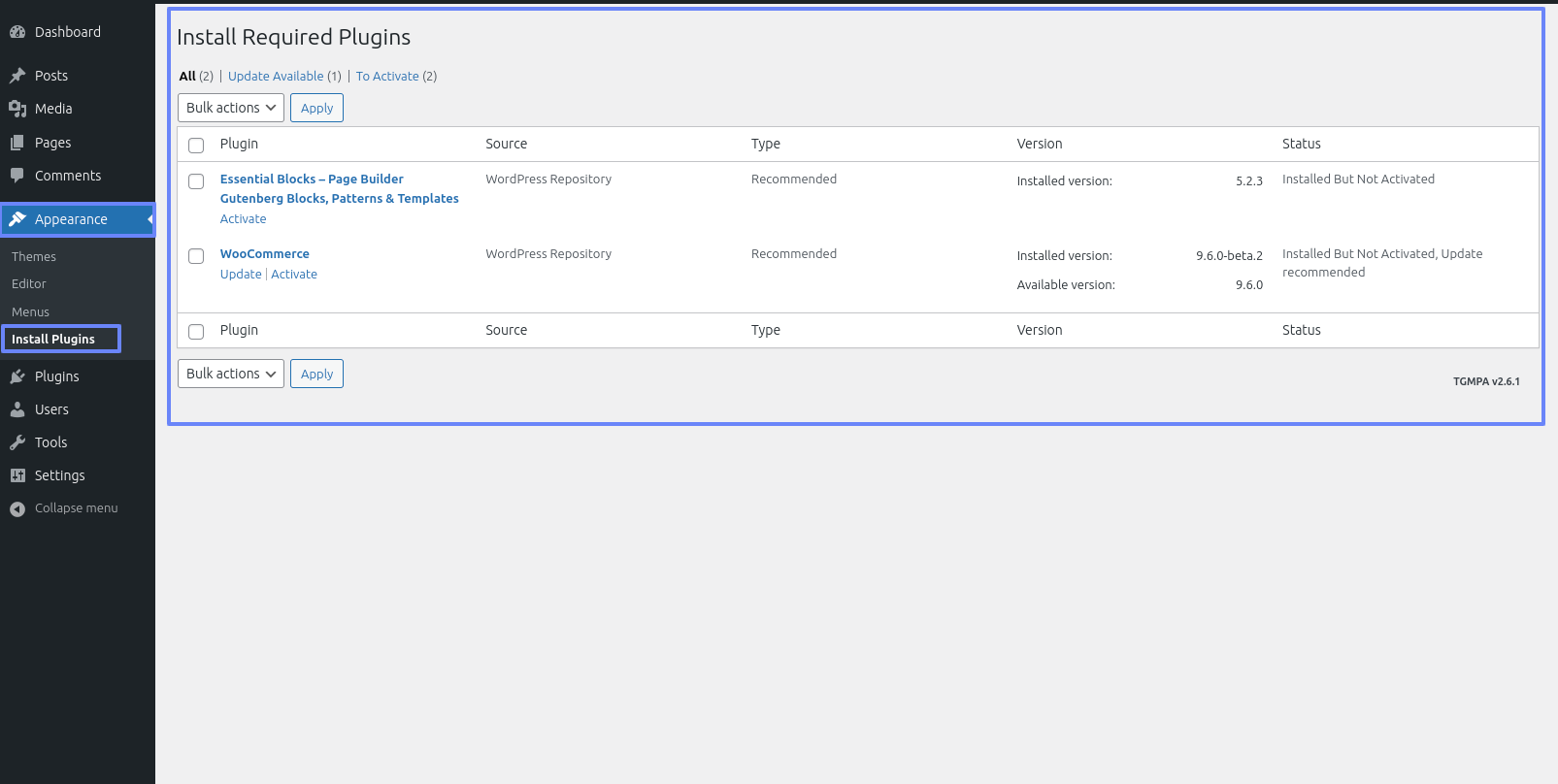Click the top Plugin column header
The width and height of the screenshot is (1558, 784).
[x=239, y=144]
